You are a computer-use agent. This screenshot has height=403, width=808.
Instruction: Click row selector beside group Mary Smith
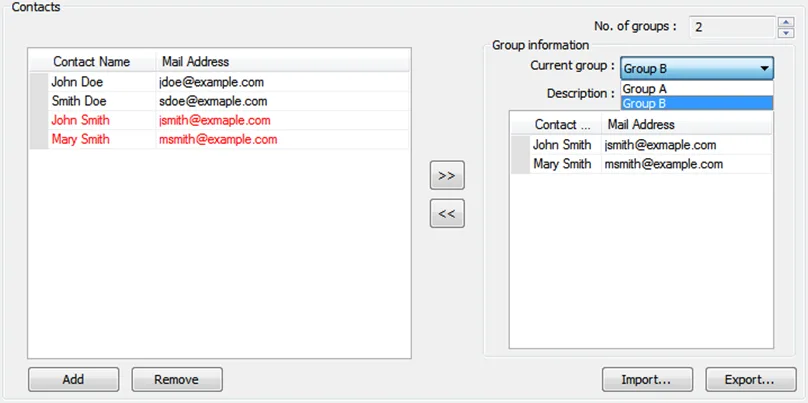tap(520, 164)
